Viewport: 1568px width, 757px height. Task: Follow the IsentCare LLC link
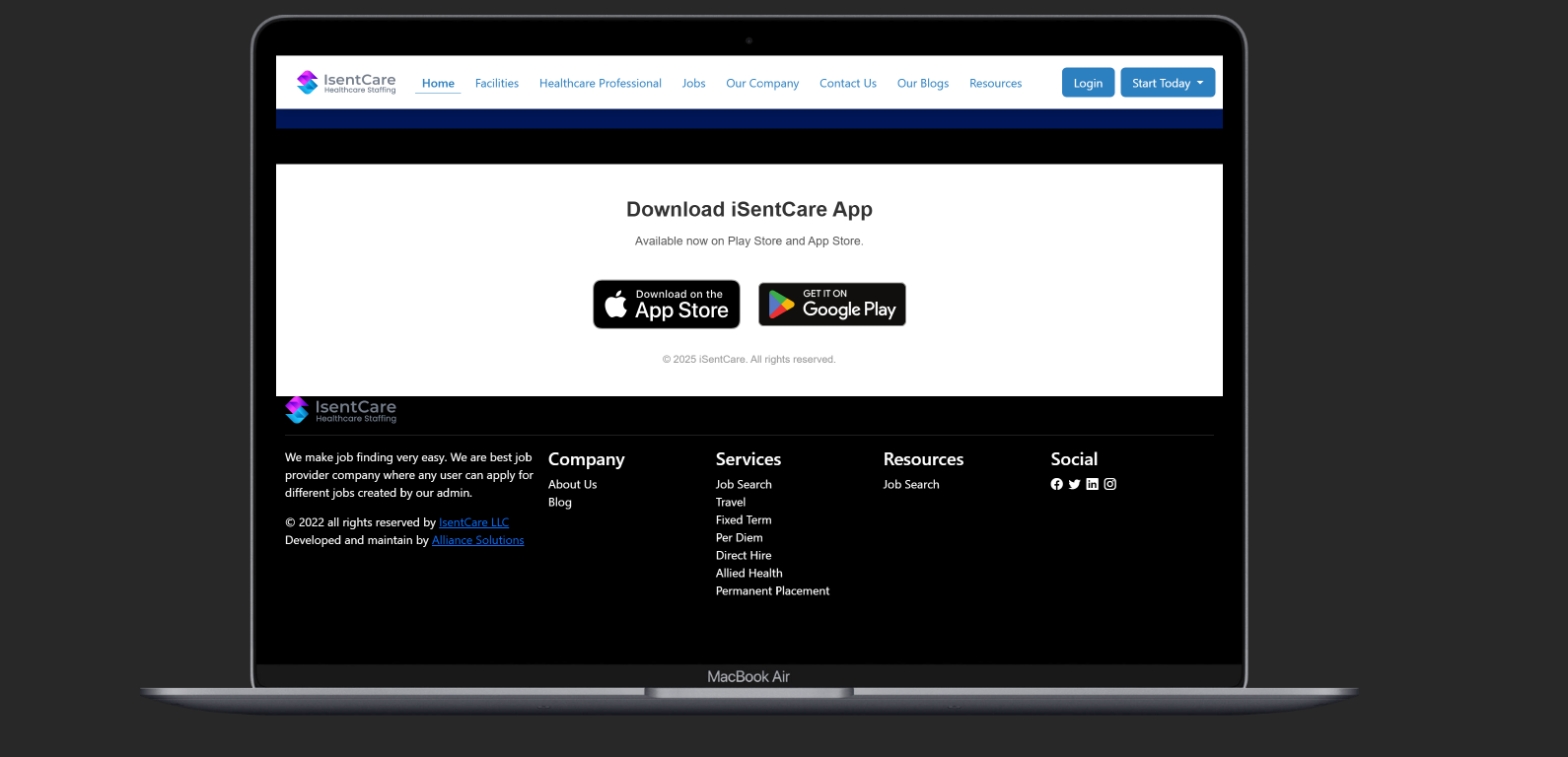pos(473,522)
